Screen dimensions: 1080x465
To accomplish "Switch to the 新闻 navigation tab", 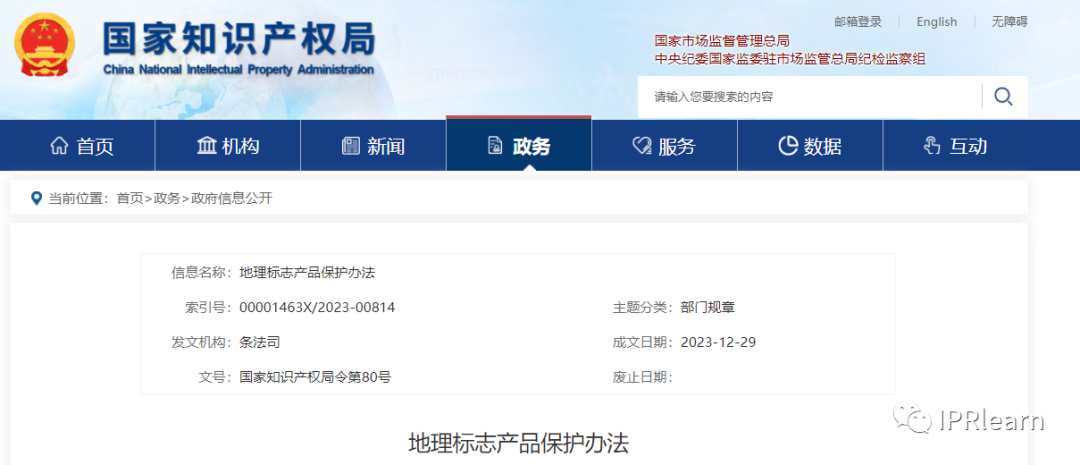I will [373, 146].
